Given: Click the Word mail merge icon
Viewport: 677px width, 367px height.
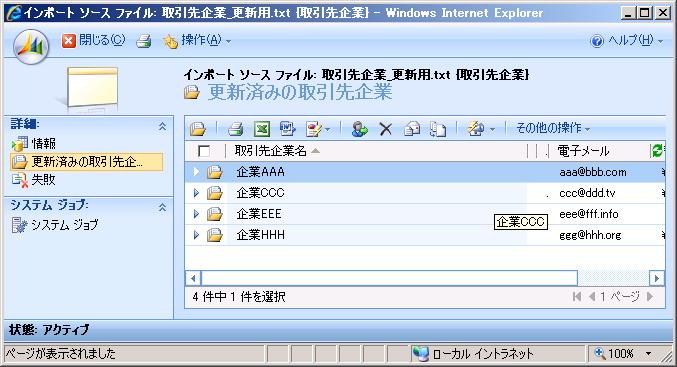Looking at the screenshot, I should [288, 129].
